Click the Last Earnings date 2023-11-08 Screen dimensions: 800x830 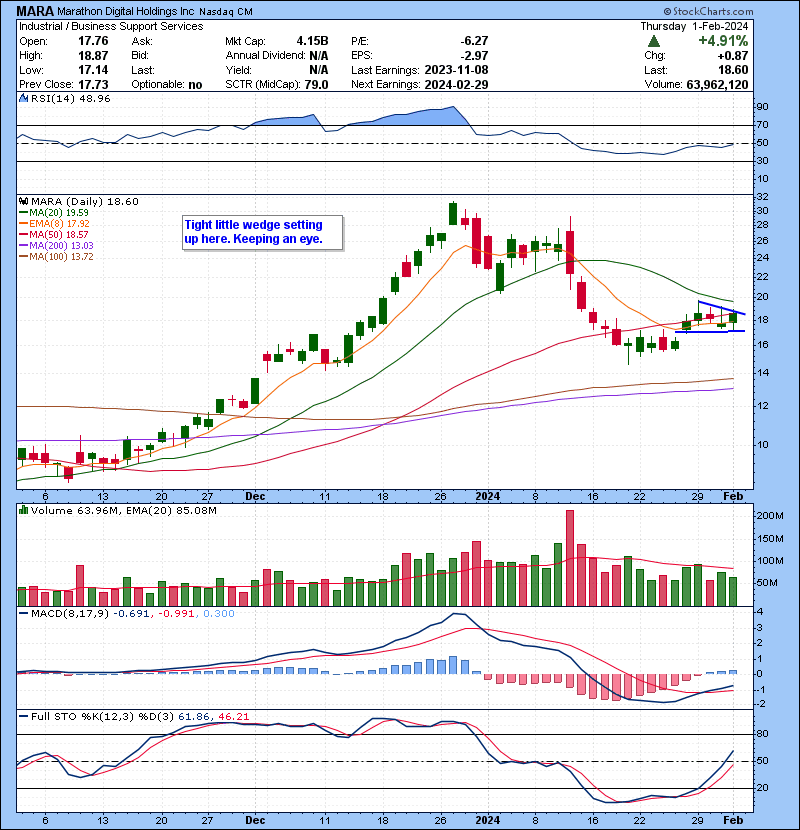coord(456,70)
